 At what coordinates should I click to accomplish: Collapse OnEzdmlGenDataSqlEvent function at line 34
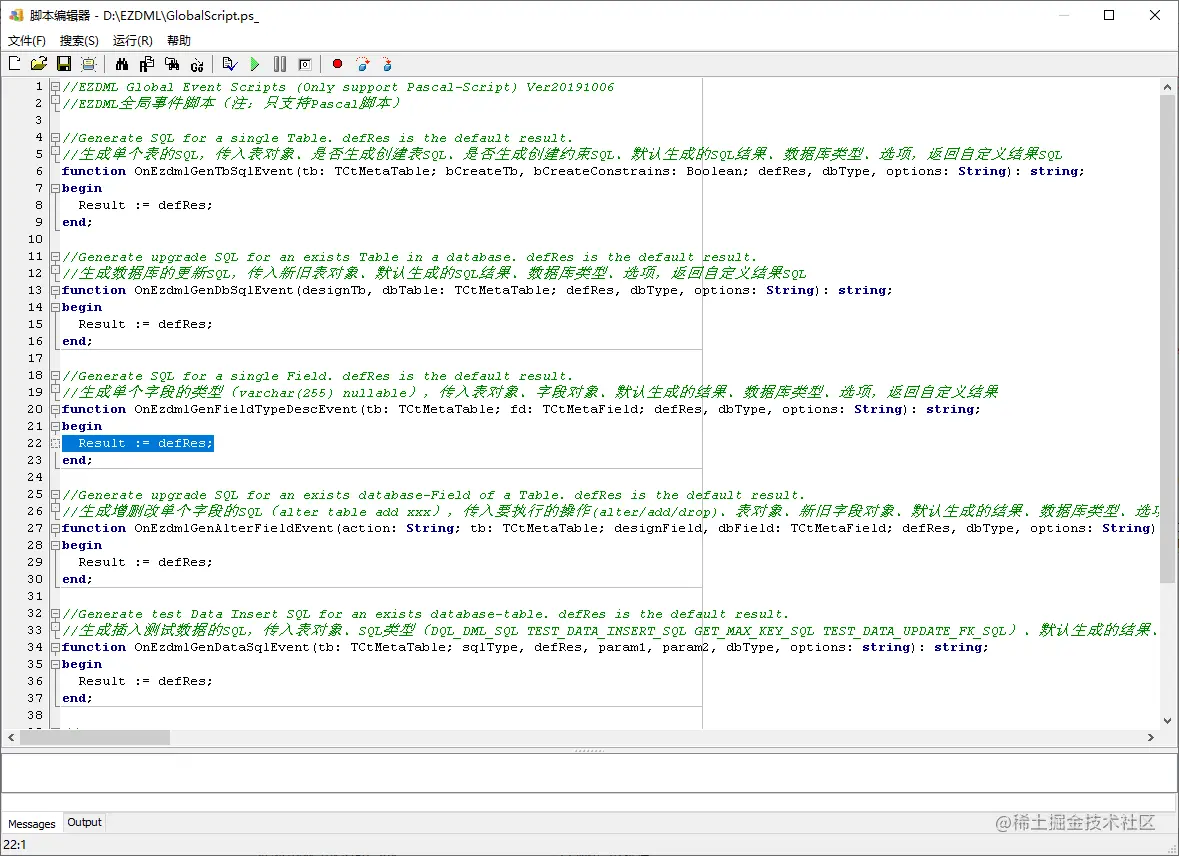pos(55,647)
